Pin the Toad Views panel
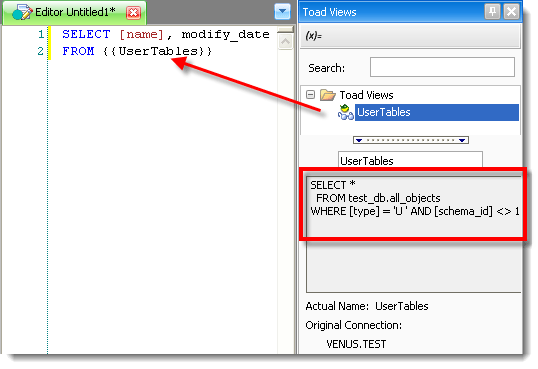Screen dimensions: 538x369 (x=492, y=12)
